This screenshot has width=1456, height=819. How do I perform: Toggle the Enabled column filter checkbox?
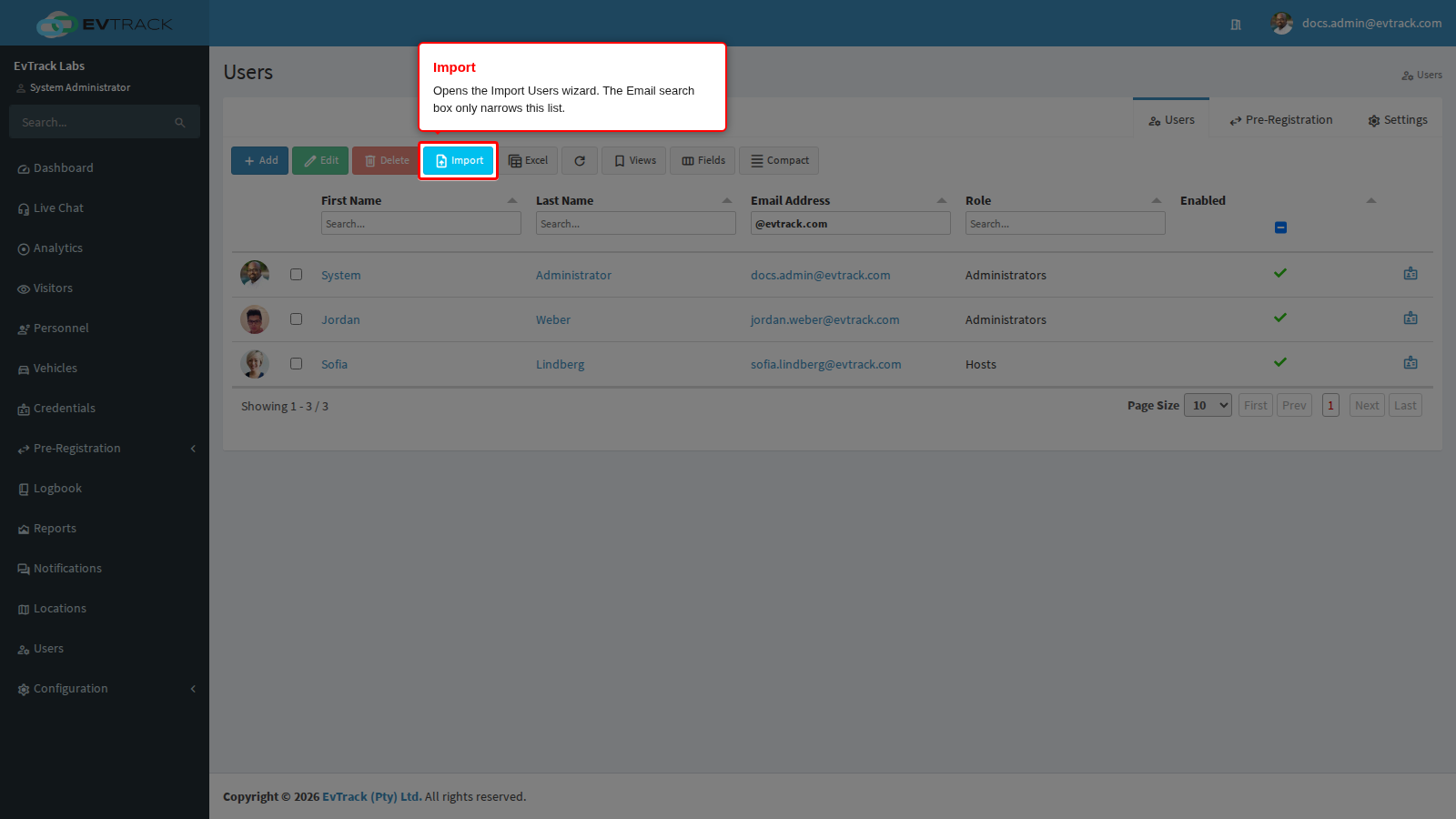tap(1280, 227)
